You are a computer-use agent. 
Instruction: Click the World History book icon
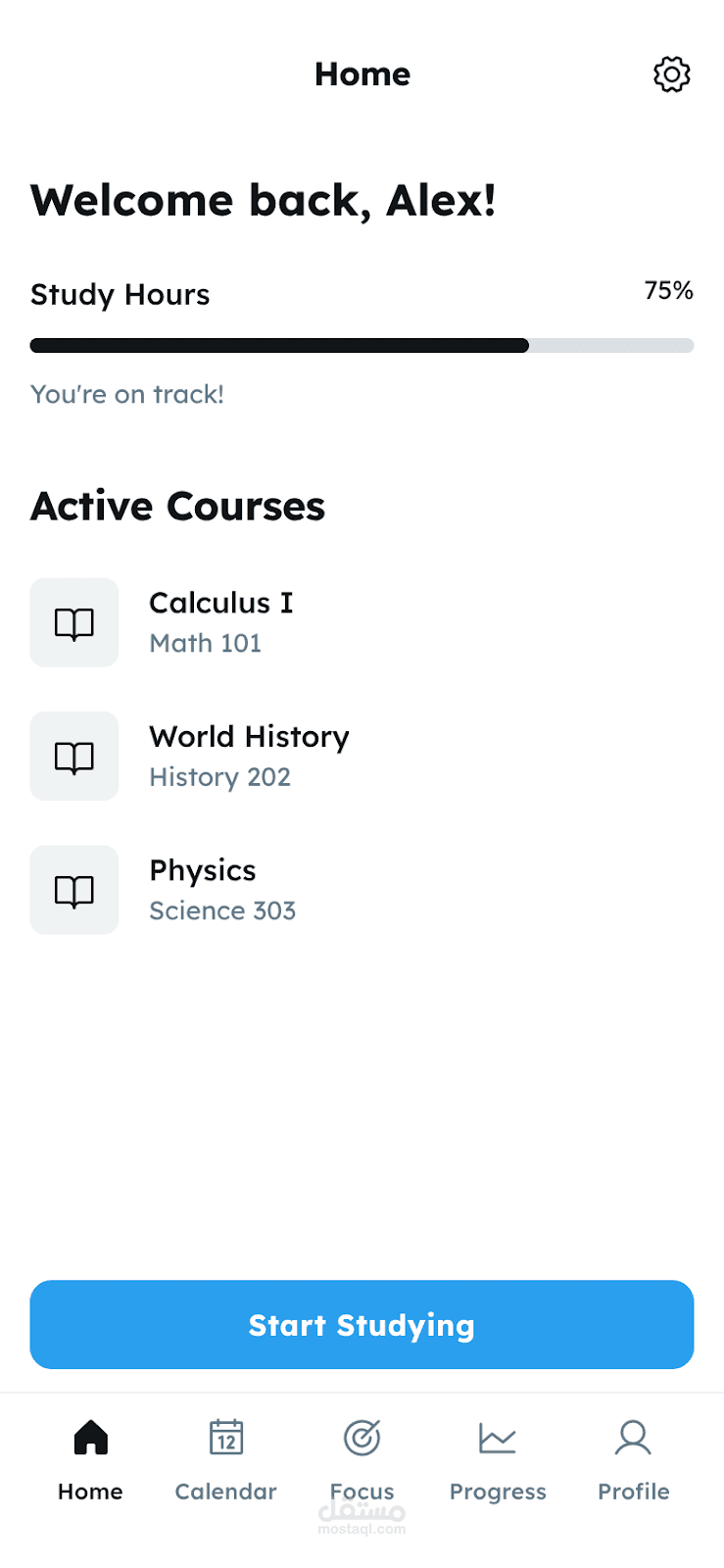point(74,757)
